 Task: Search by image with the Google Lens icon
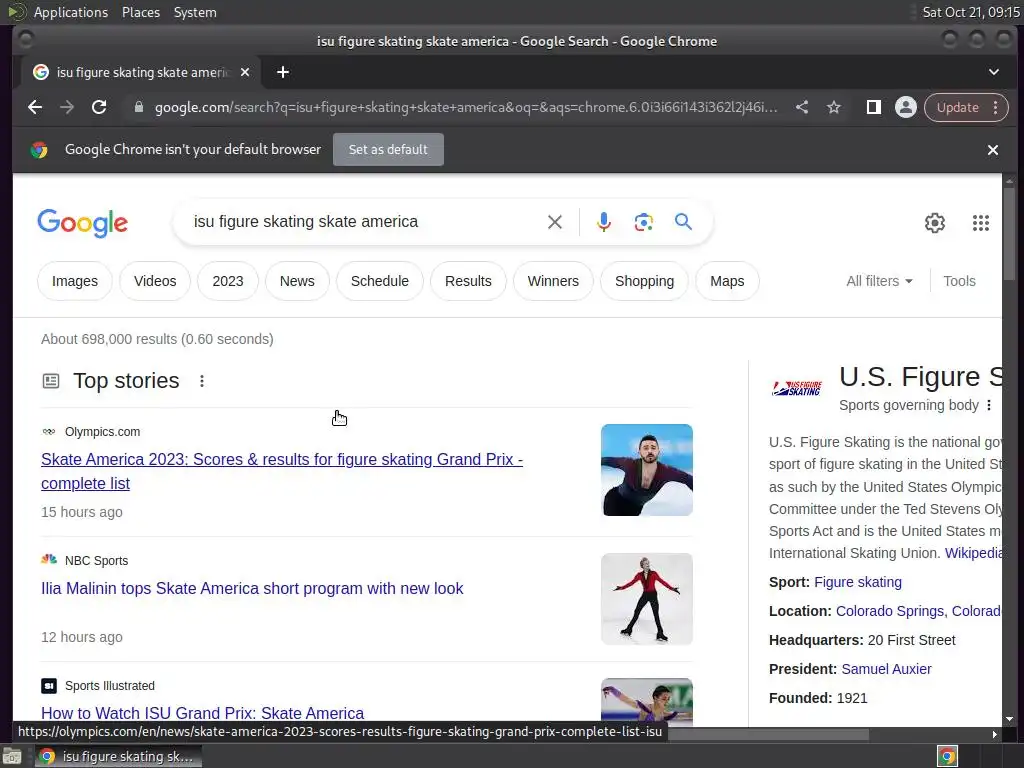tap(644, 222)
